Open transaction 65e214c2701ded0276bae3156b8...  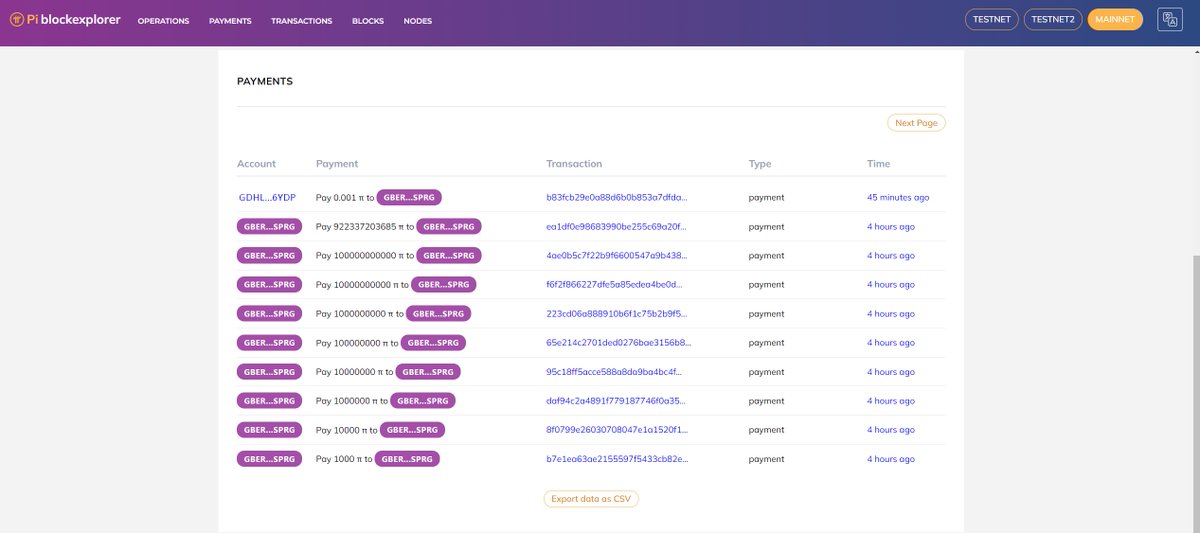[618, 343]
